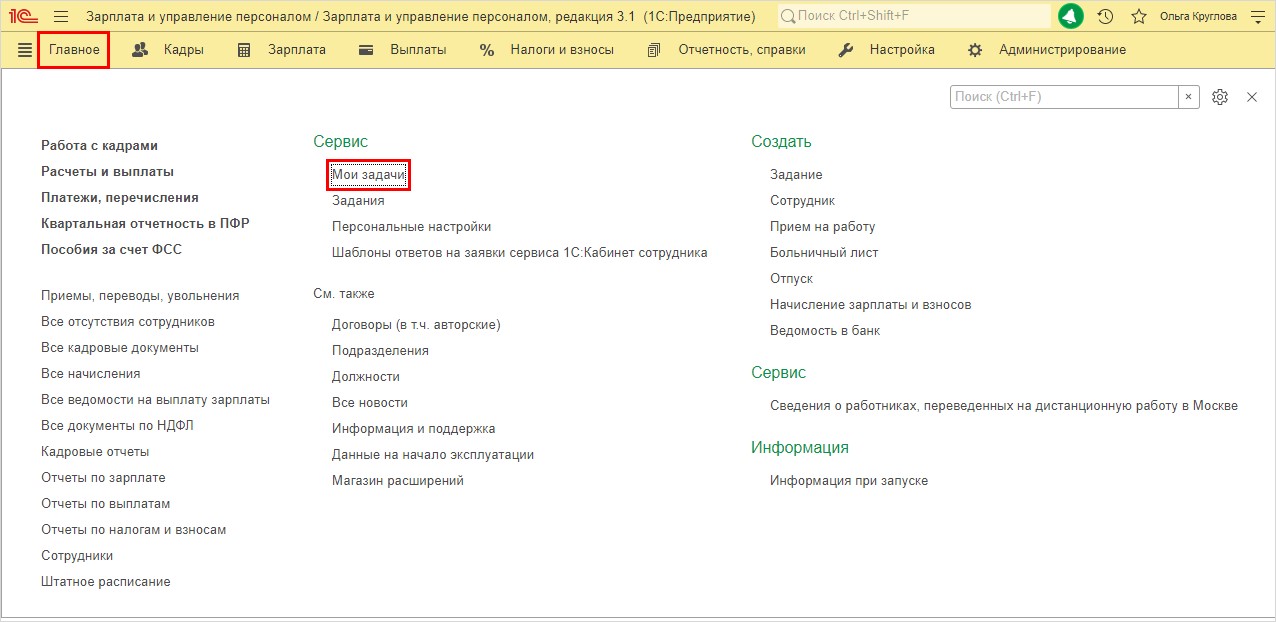Open Пособия за счет ФСС
1276x622 pixels.
(x=111, y=250)
